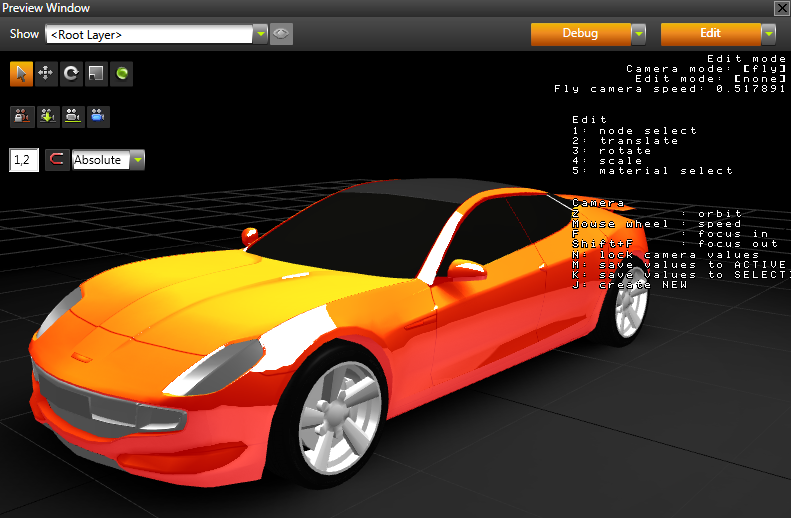Select the node select arrow tool
This screenshot has height=518, width=791.
[21, 73]
